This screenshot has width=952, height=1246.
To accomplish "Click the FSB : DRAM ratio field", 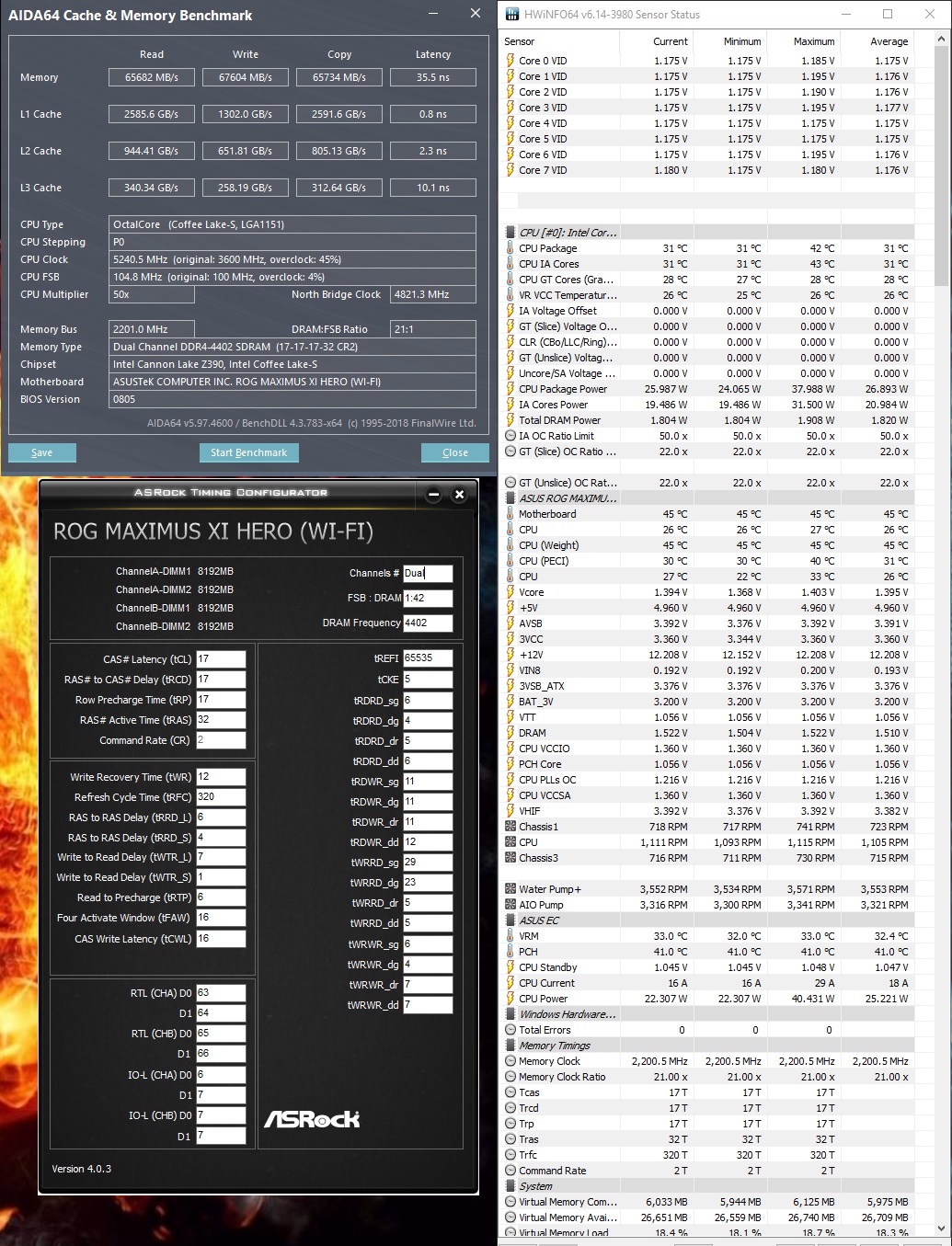I will [428, 598].
